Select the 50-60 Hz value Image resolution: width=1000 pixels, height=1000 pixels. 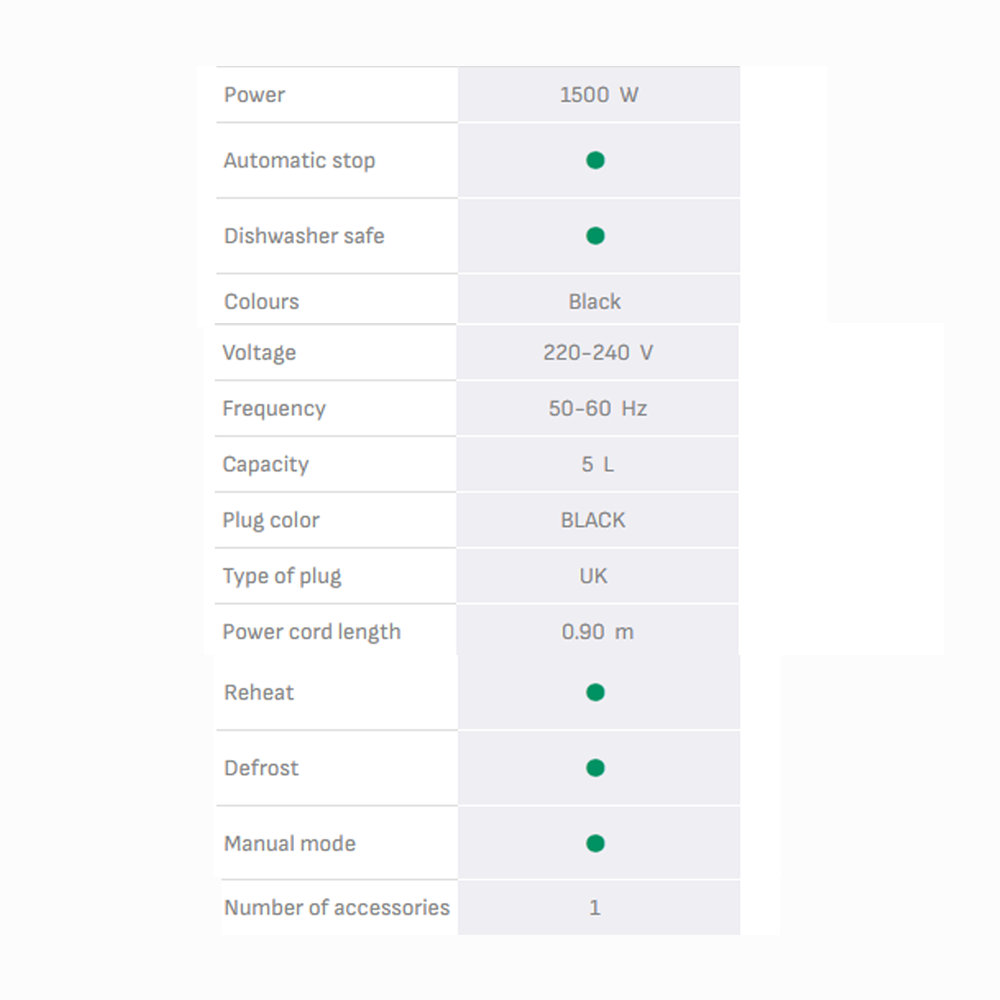(x=597, y=408)
